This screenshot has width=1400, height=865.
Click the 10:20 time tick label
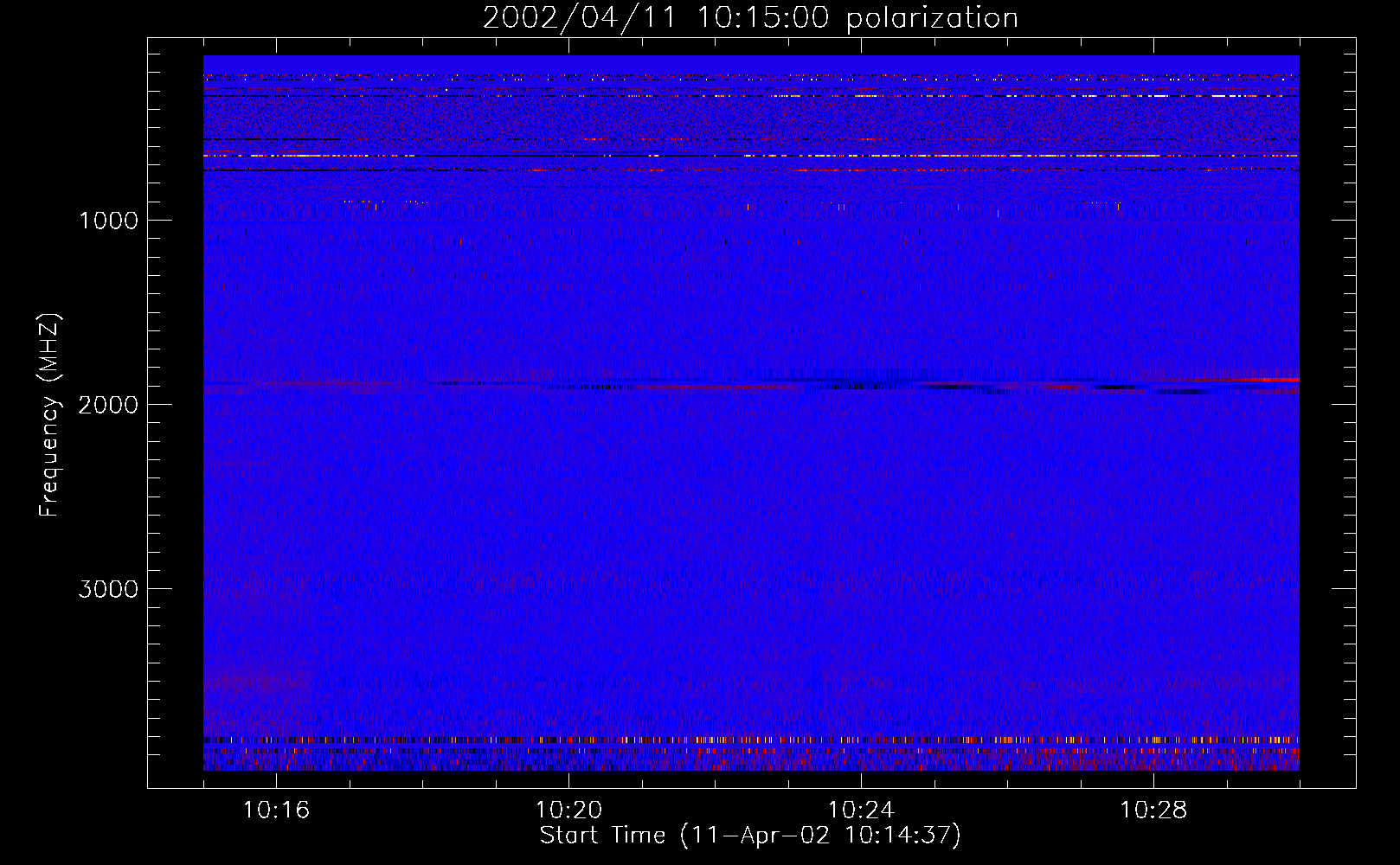(568, 810)
